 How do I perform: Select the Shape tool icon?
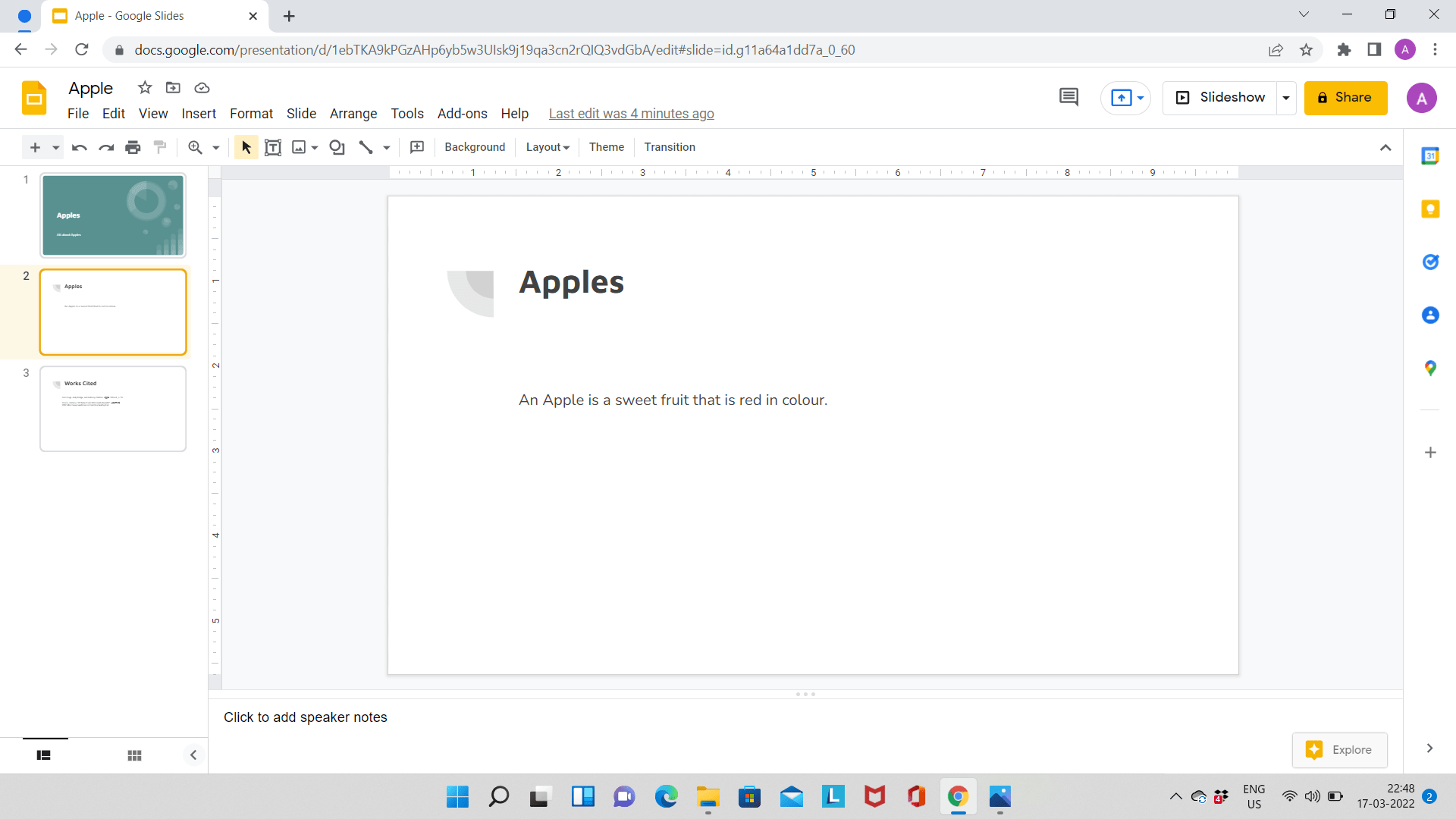point(338,147)
